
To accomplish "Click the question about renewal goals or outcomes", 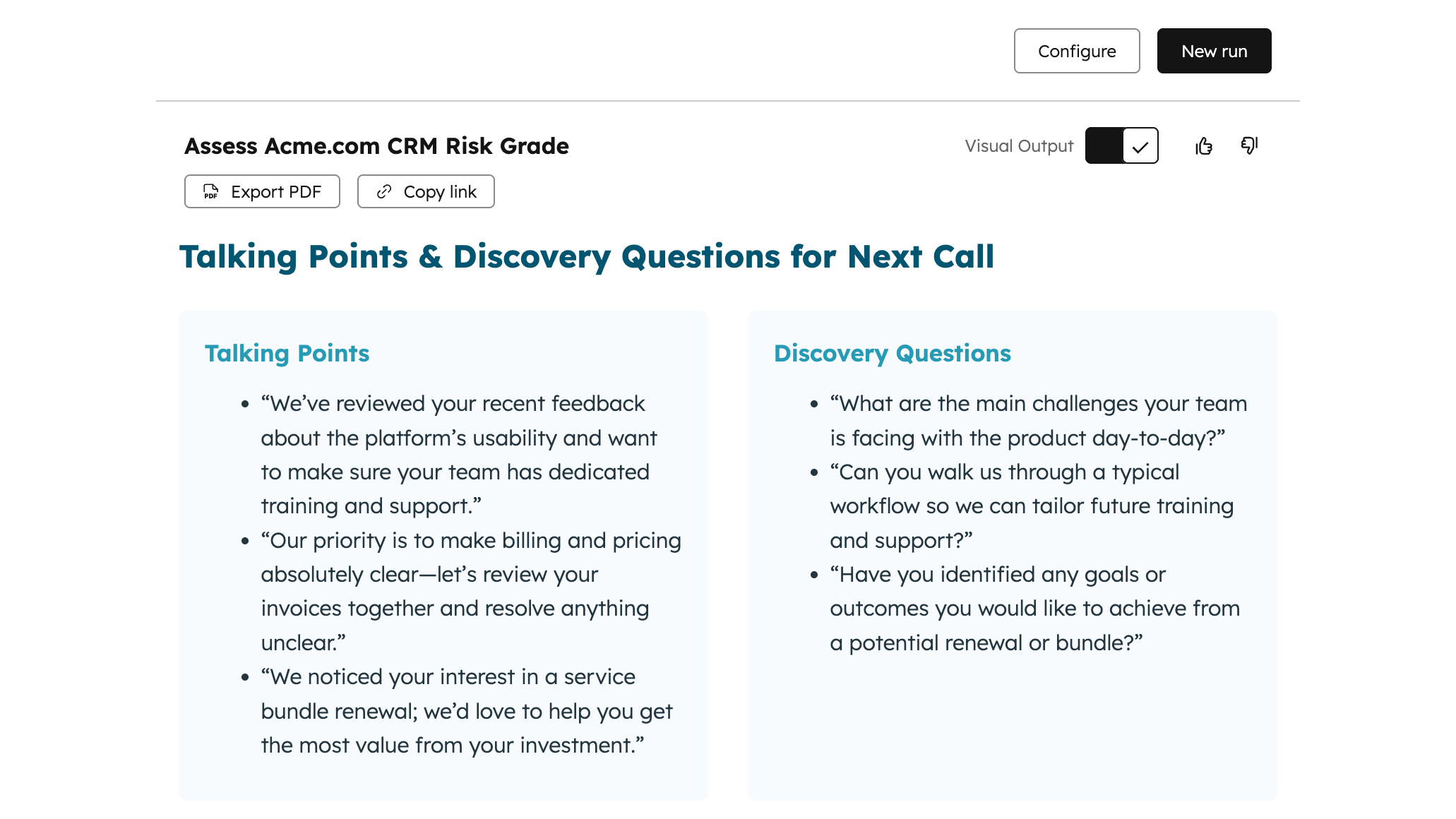I will pos(1034,608).
